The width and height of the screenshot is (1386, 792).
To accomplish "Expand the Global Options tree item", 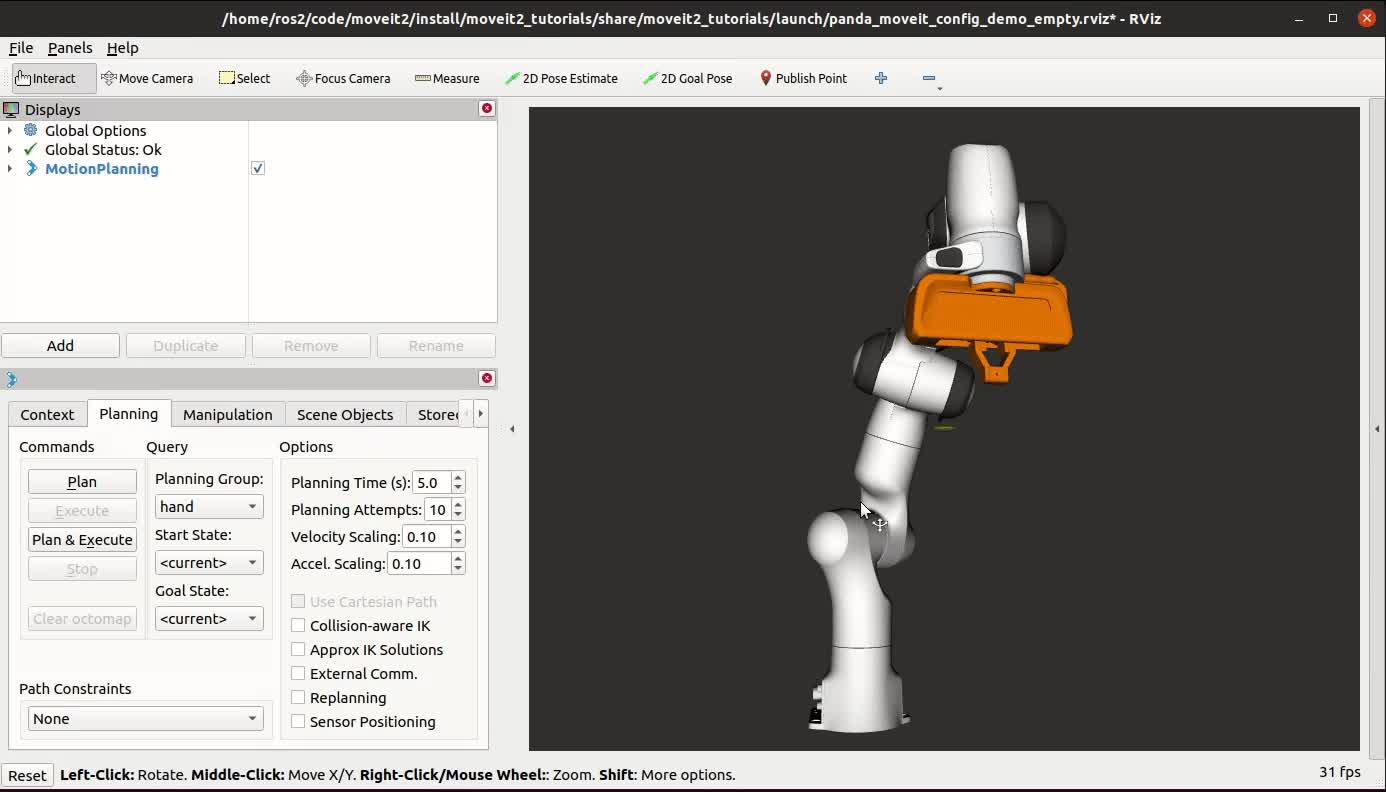I will point(10,131).
